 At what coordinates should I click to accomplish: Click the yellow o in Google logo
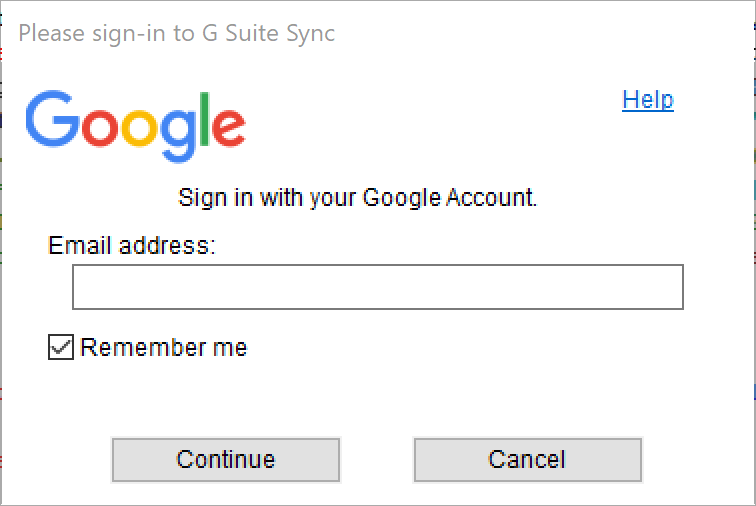pos(139,126)
